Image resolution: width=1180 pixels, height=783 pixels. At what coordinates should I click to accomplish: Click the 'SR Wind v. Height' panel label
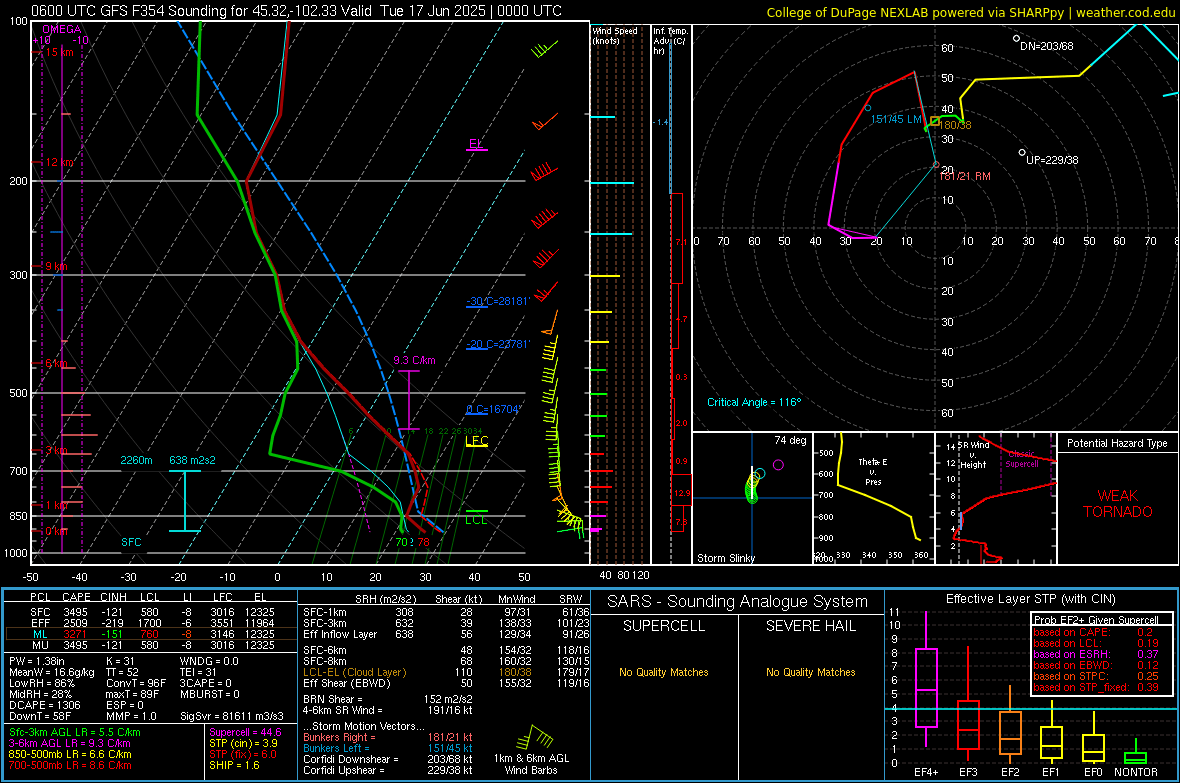(x=974, y=455)
